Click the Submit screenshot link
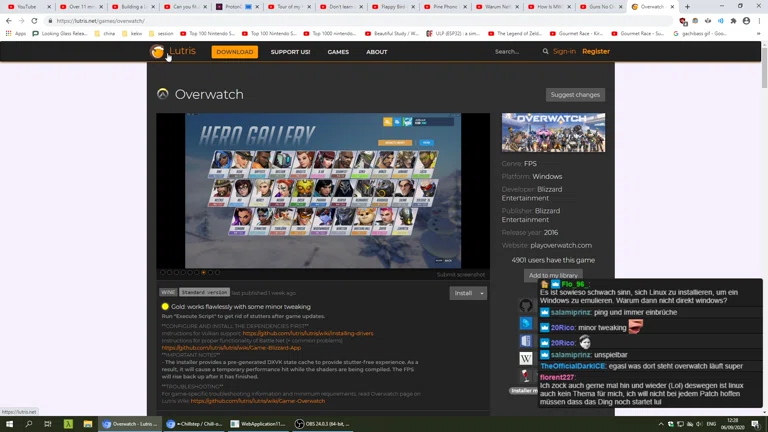This screenshot has width=768, height=432. pyautogui.click(x=461, y=274)
